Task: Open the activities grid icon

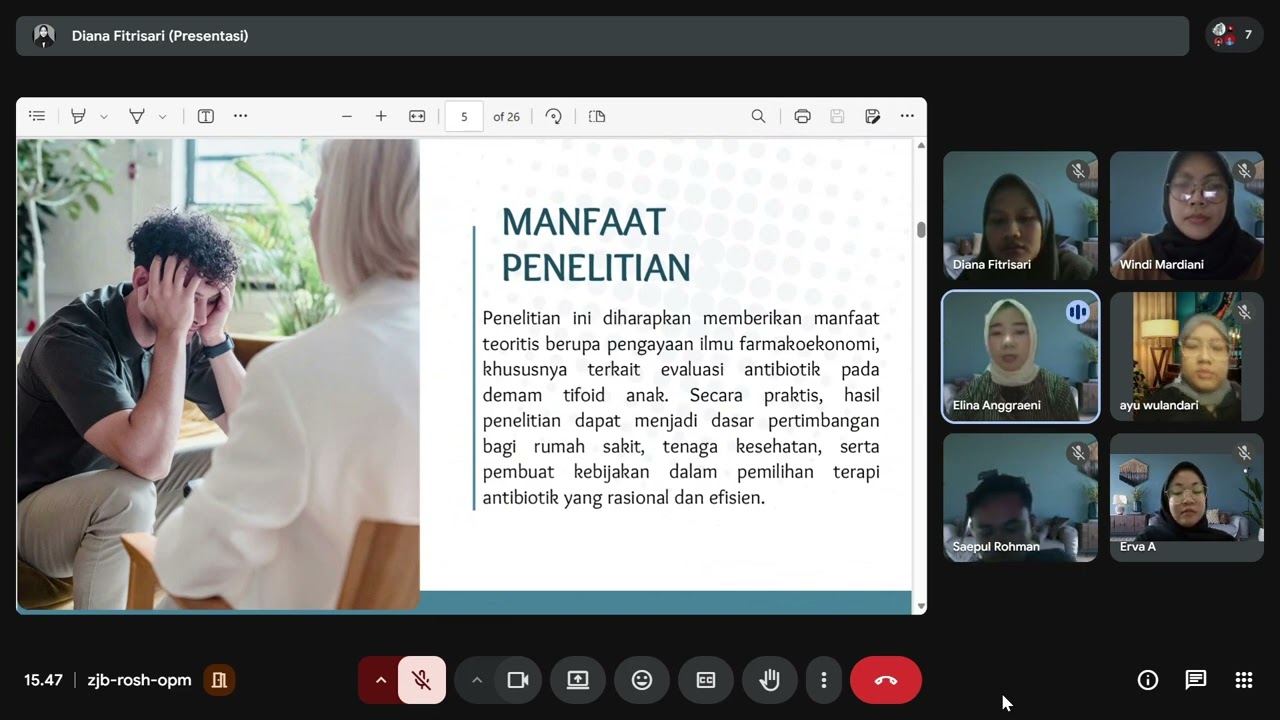Action: [1244, 680]
